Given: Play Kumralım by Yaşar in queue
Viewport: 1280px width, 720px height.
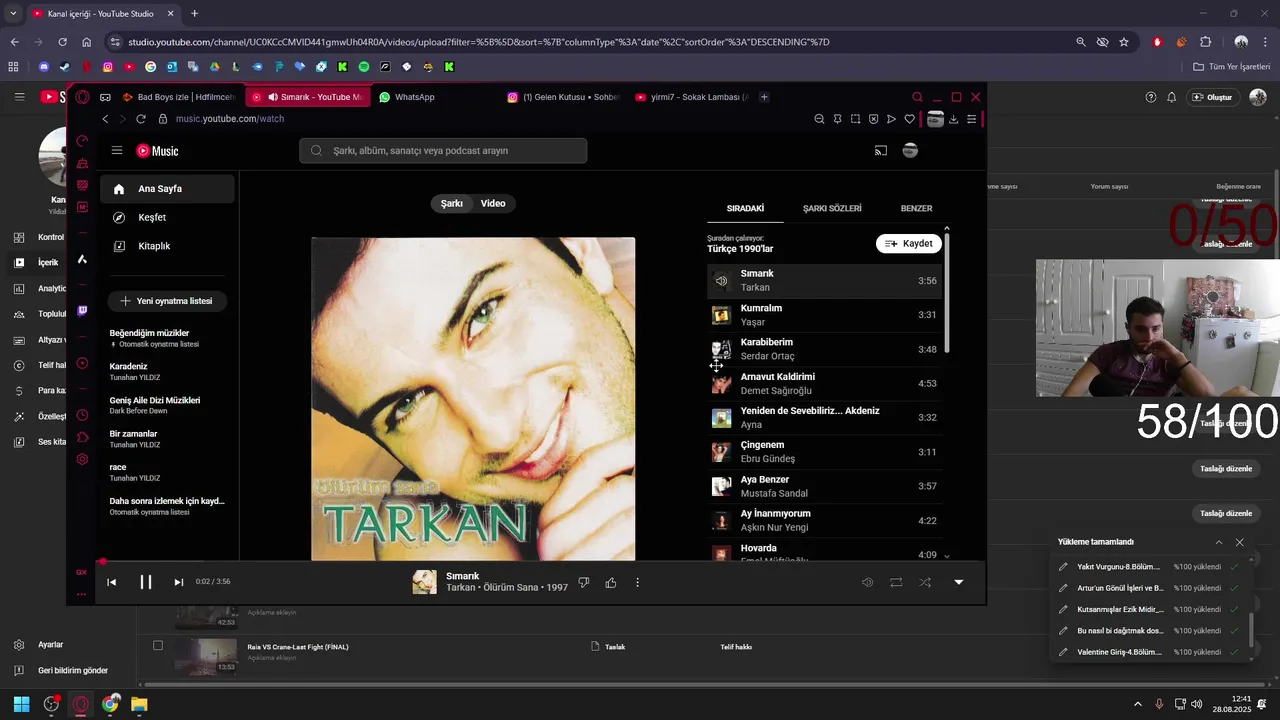Looking at the screenshot, I should [x=825, y=315].
